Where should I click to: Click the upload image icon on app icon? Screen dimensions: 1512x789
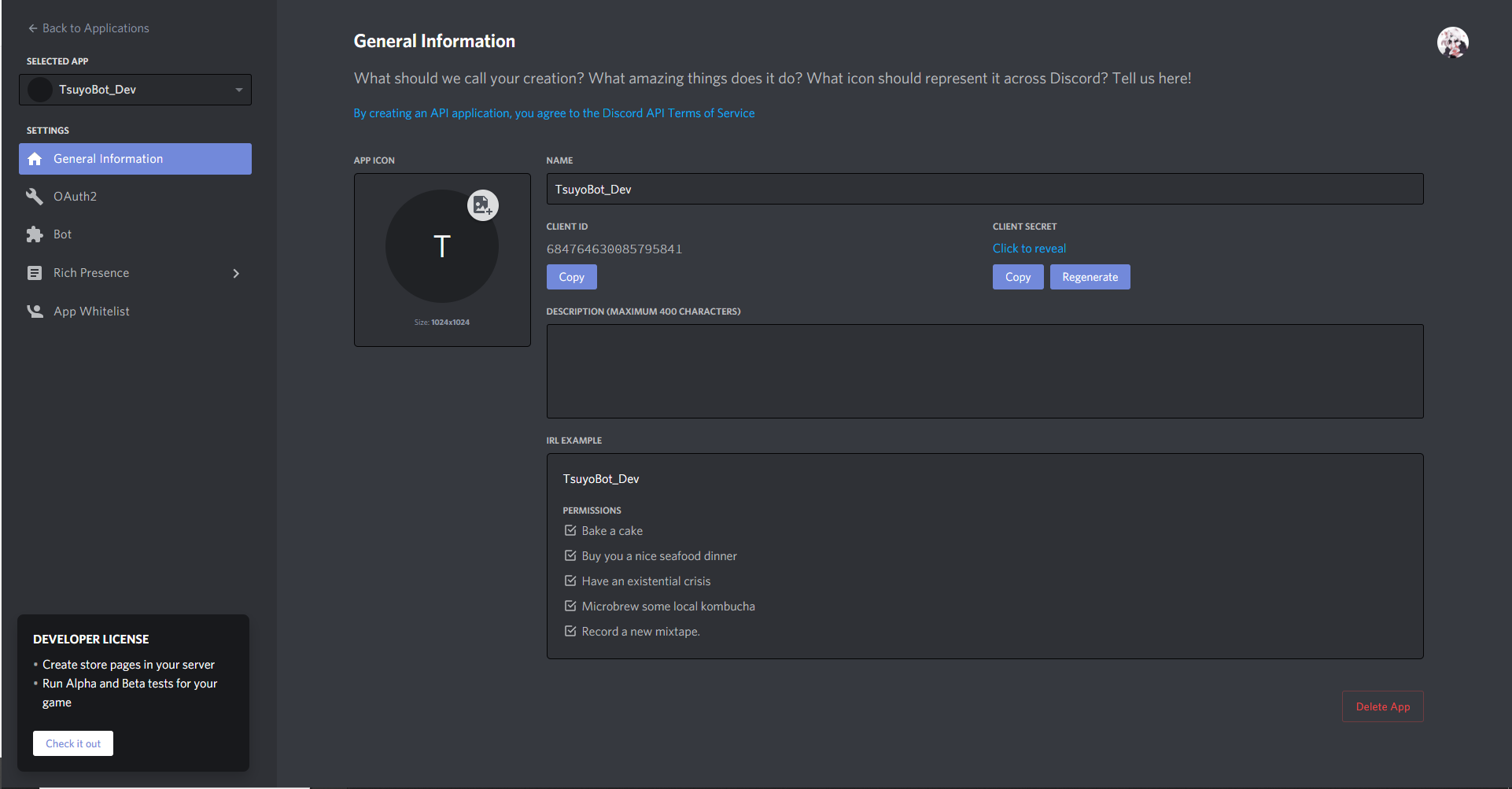pyautogui.click(x=483, y=205)
